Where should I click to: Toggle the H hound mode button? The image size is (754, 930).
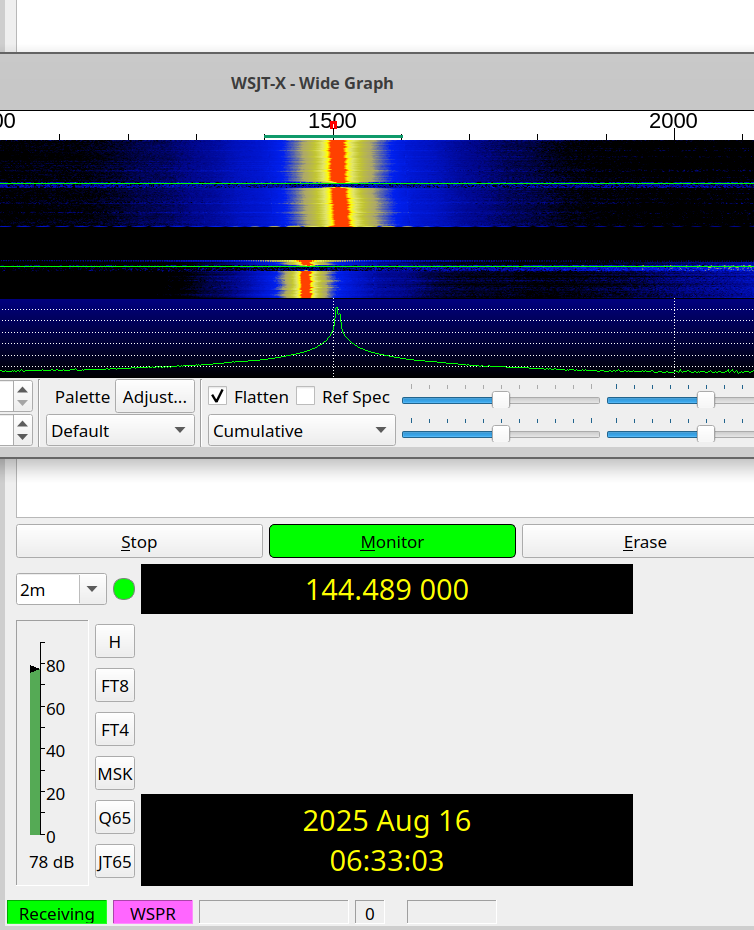pyautogui.click(x=115, y=642)
